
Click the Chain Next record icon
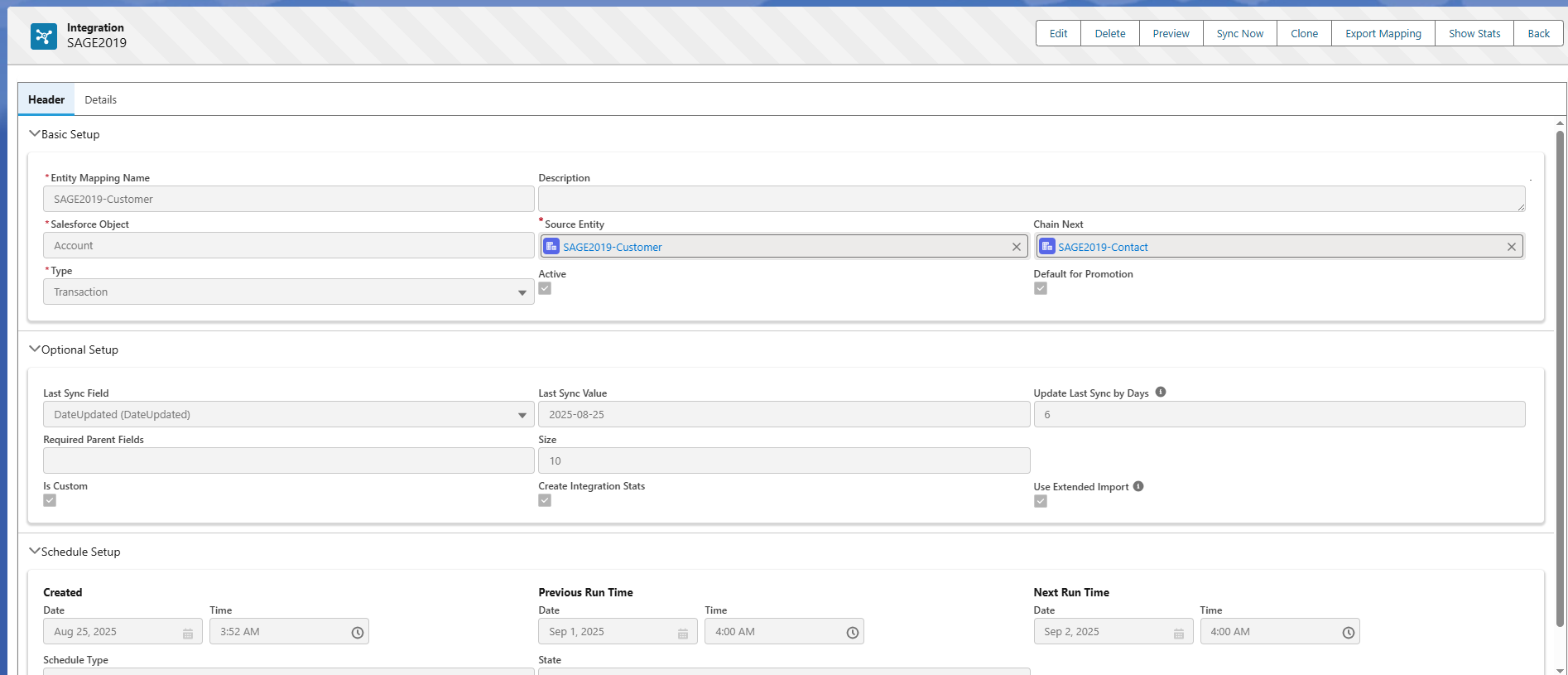[x=1046, y=246]
